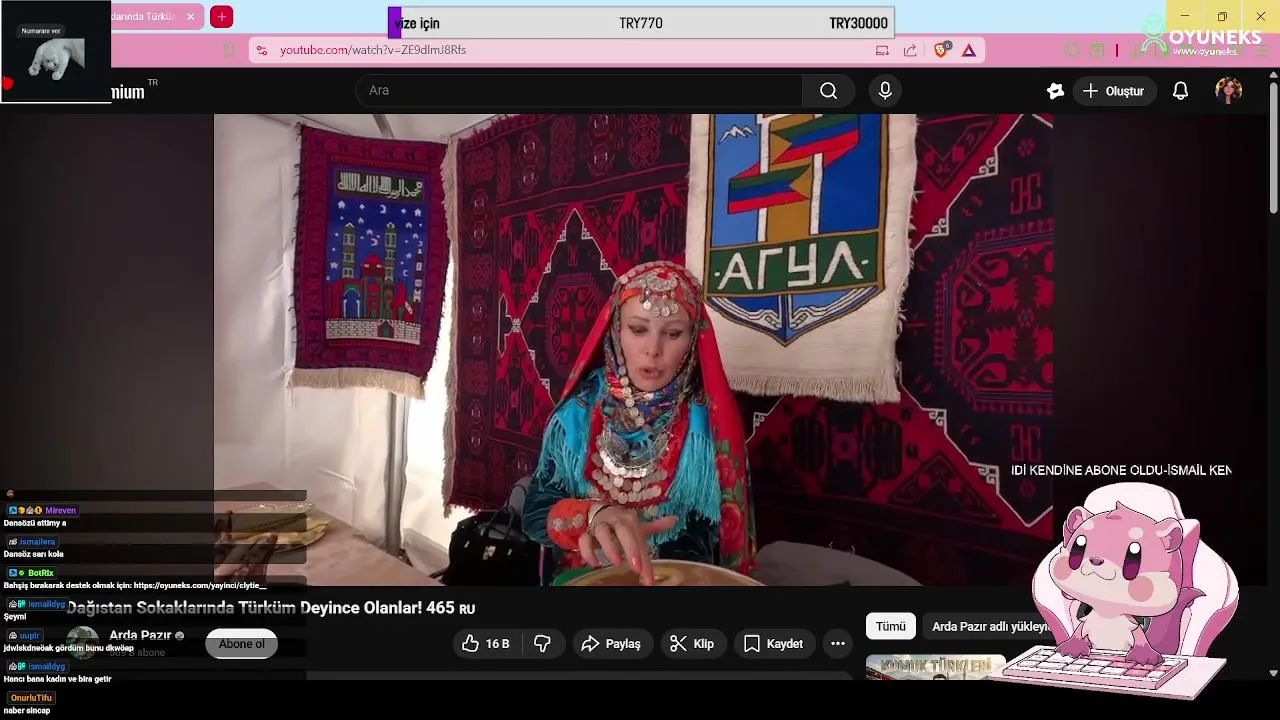
Task: Maximize or restore the browser window
Action: click(1222, 16)
